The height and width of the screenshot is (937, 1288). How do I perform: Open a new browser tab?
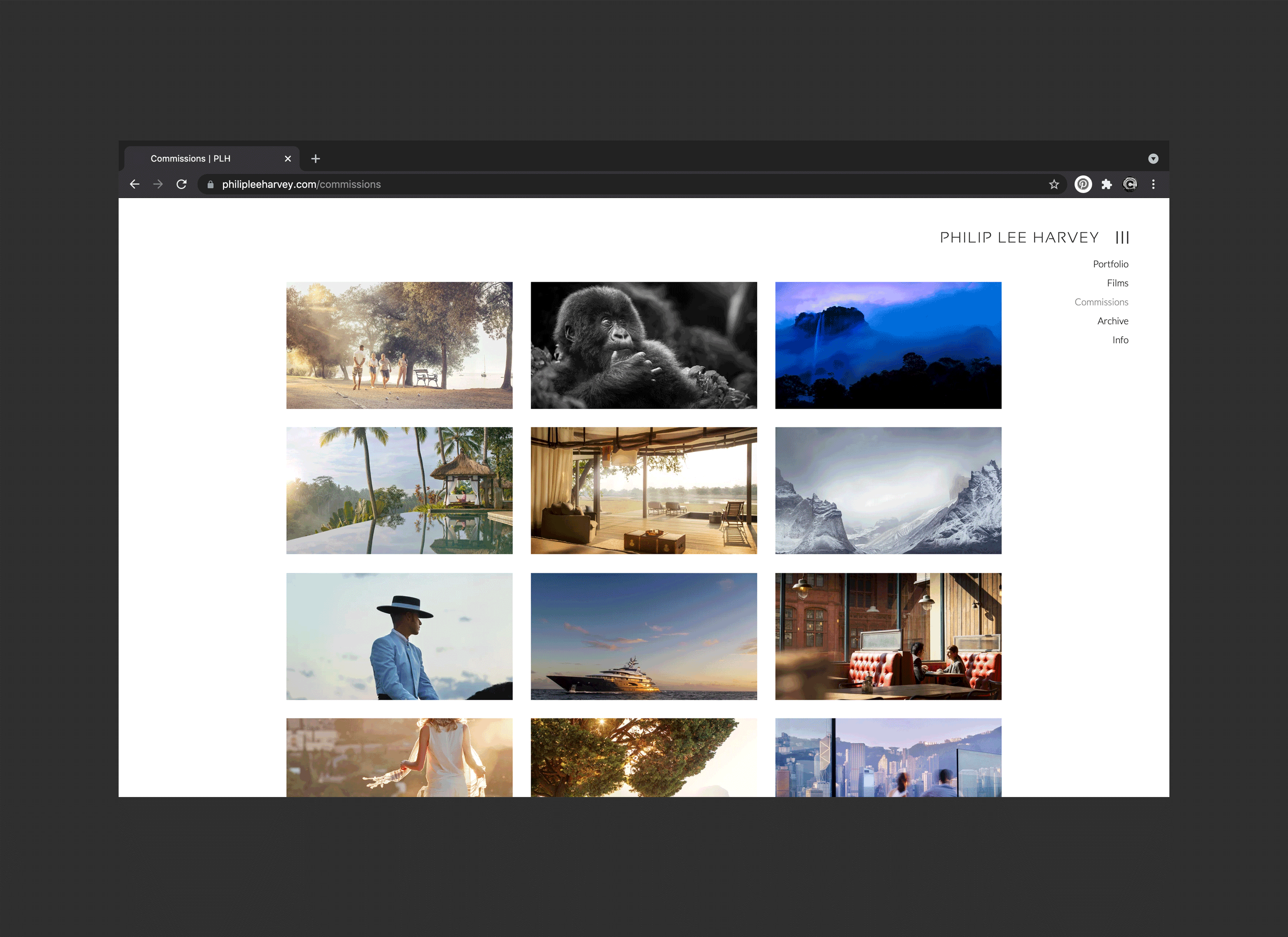(x=316, y=159)
